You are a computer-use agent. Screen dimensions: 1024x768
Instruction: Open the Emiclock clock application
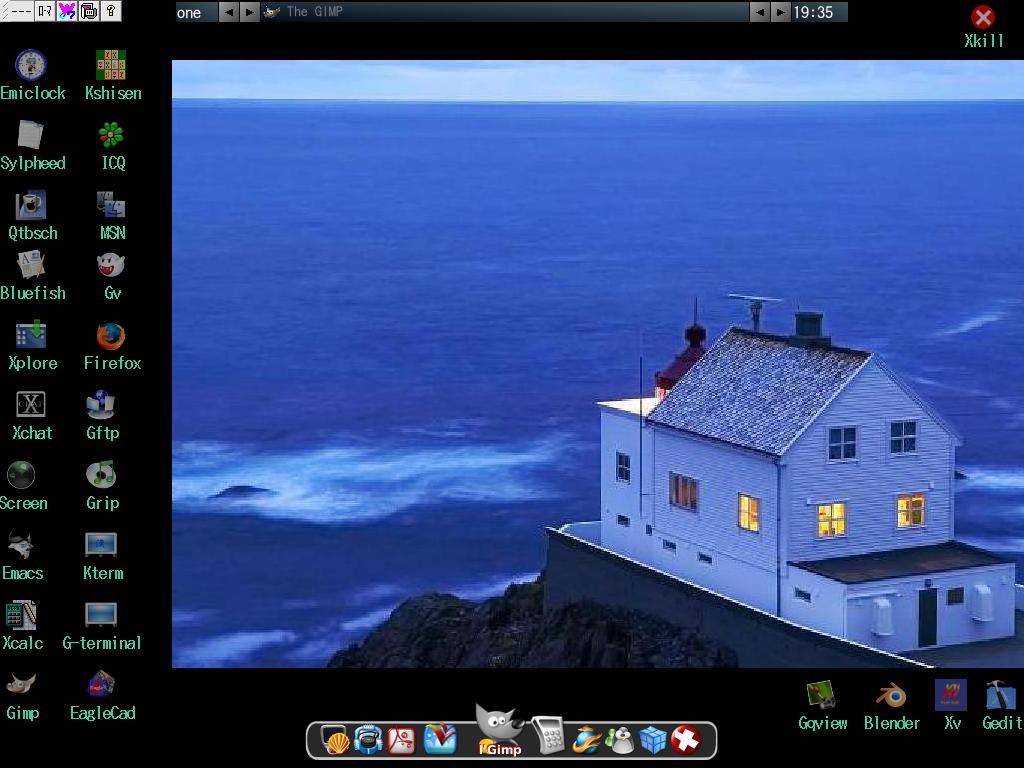pyautogui.click(x=30, y=66)
